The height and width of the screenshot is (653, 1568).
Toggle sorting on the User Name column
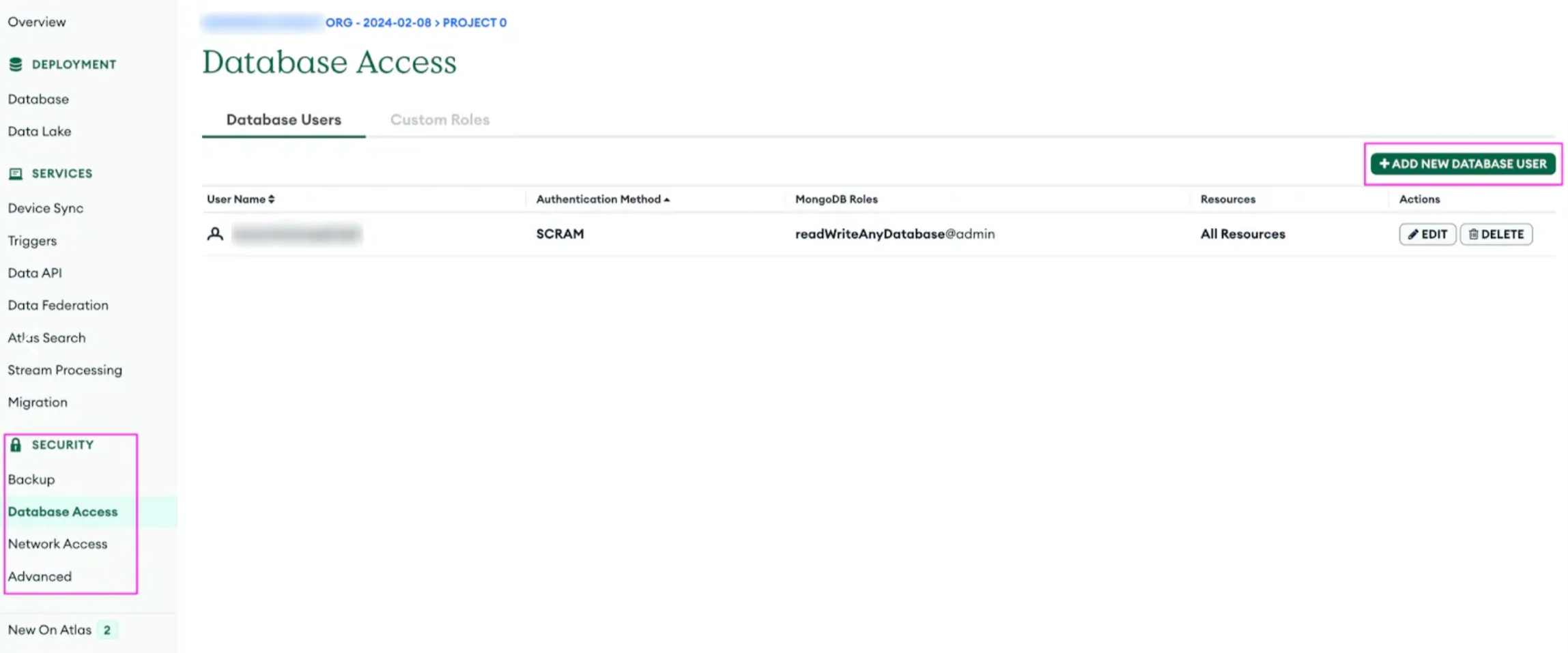click(270, 199)
